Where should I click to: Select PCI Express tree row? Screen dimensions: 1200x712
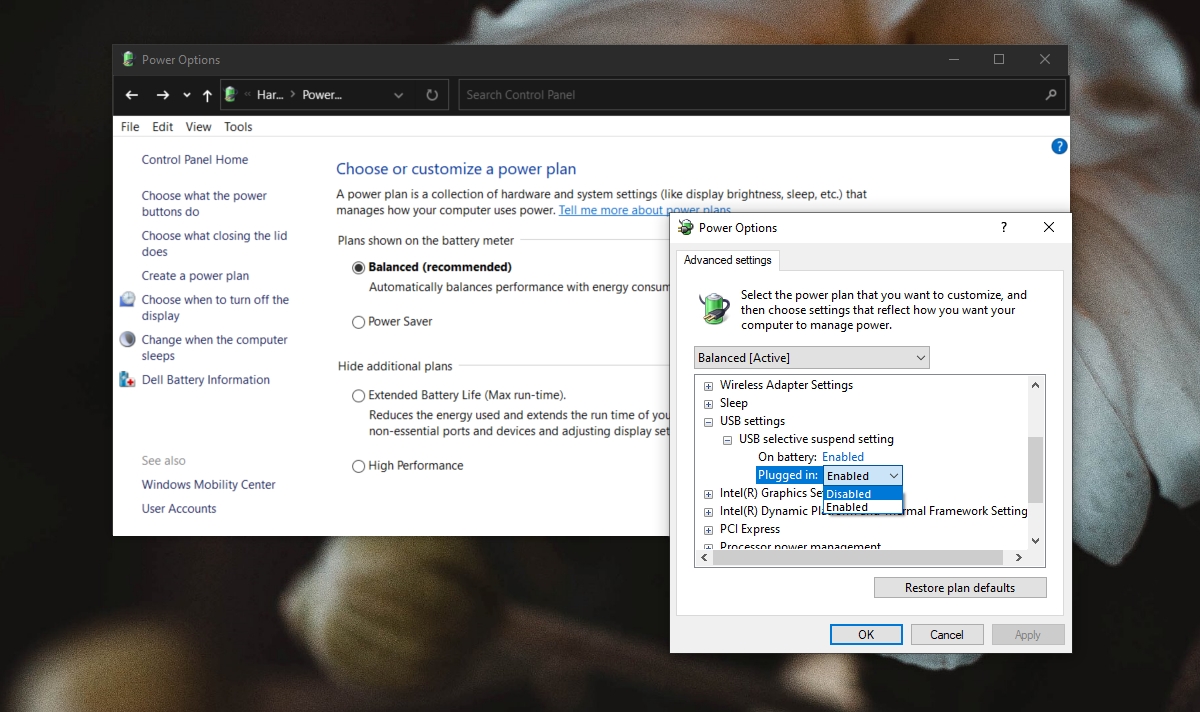pyautogui.click(x=750, y=529)
